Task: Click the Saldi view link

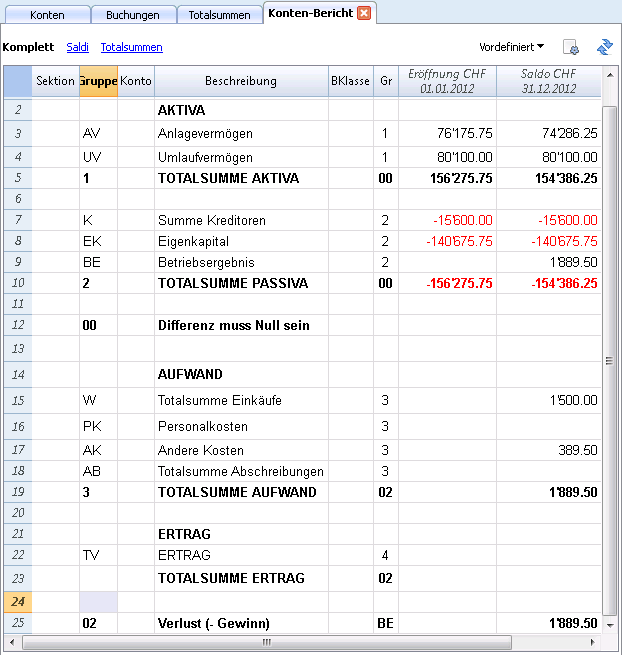Action: [x=78, y=47]
